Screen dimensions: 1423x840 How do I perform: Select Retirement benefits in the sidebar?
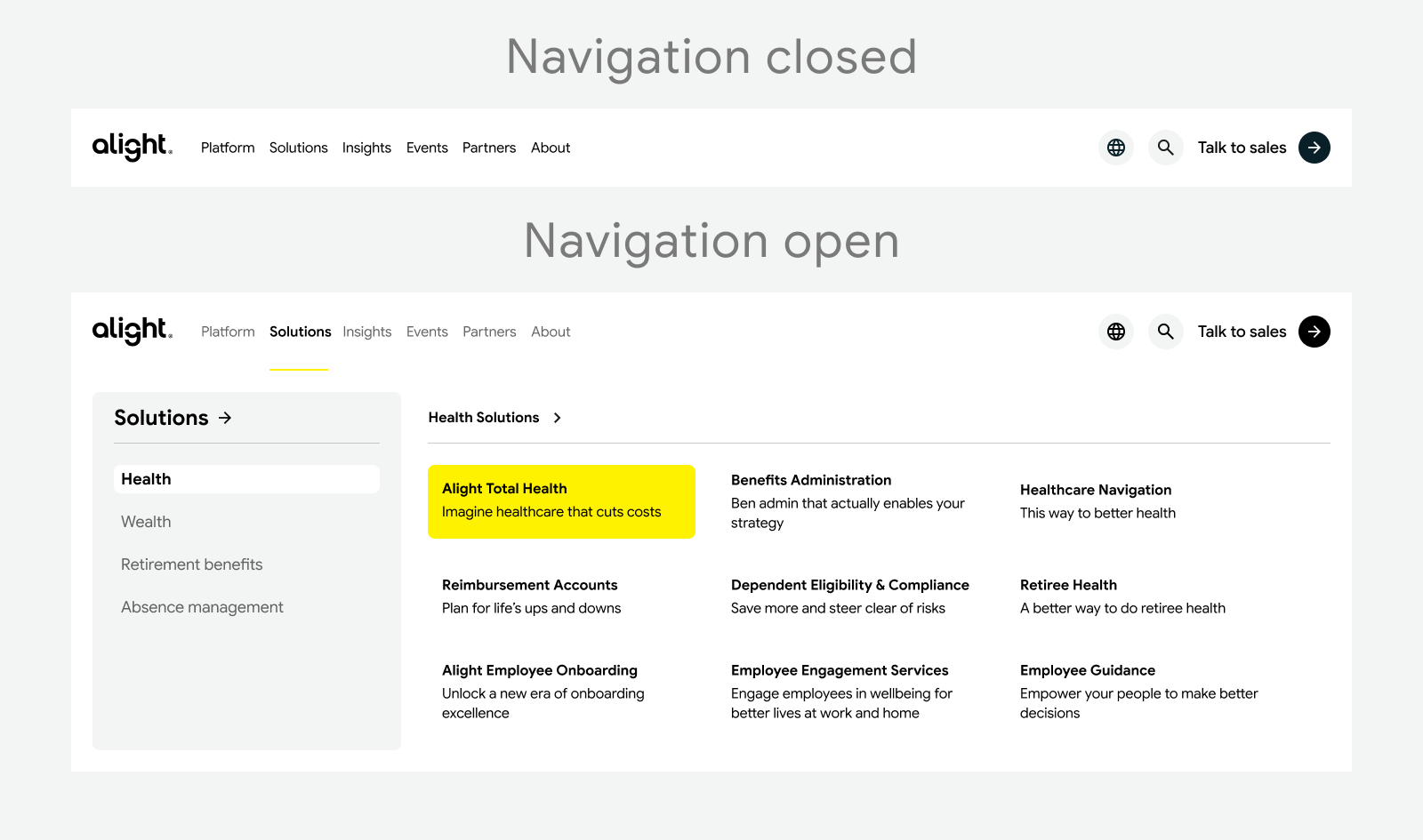(x=192, y=564)
